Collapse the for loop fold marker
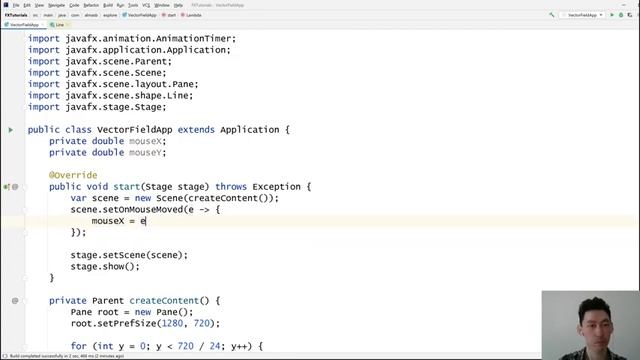The width and height of the screenshot is (640, 360). click(24, 347)
